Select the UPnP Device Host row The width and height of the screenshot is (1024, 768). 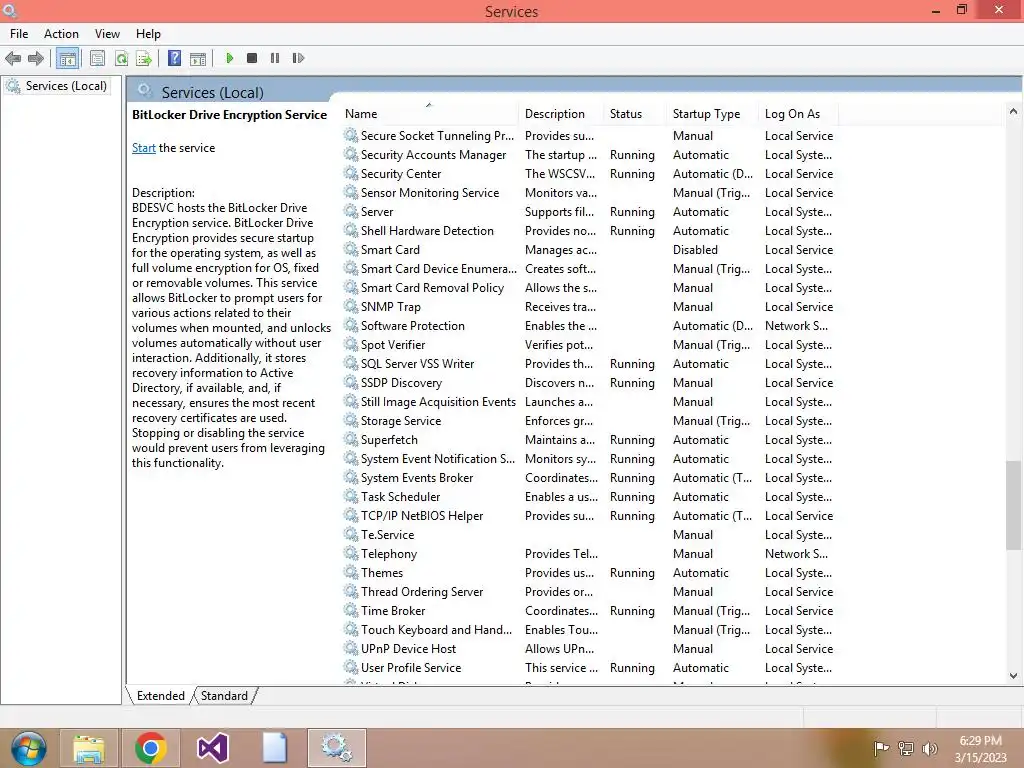click(589, 648)
